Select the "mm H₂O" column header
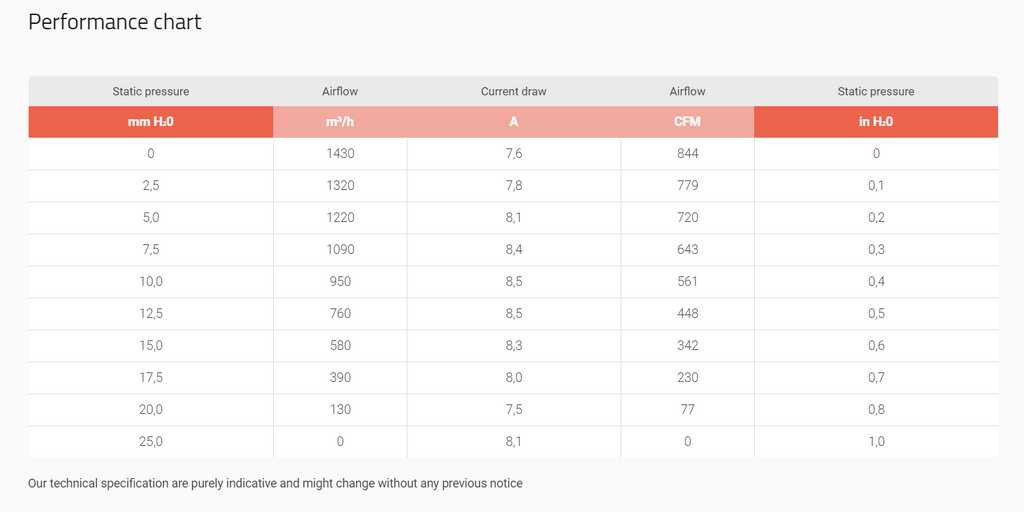1024x512 pixels. coord(151,122)
